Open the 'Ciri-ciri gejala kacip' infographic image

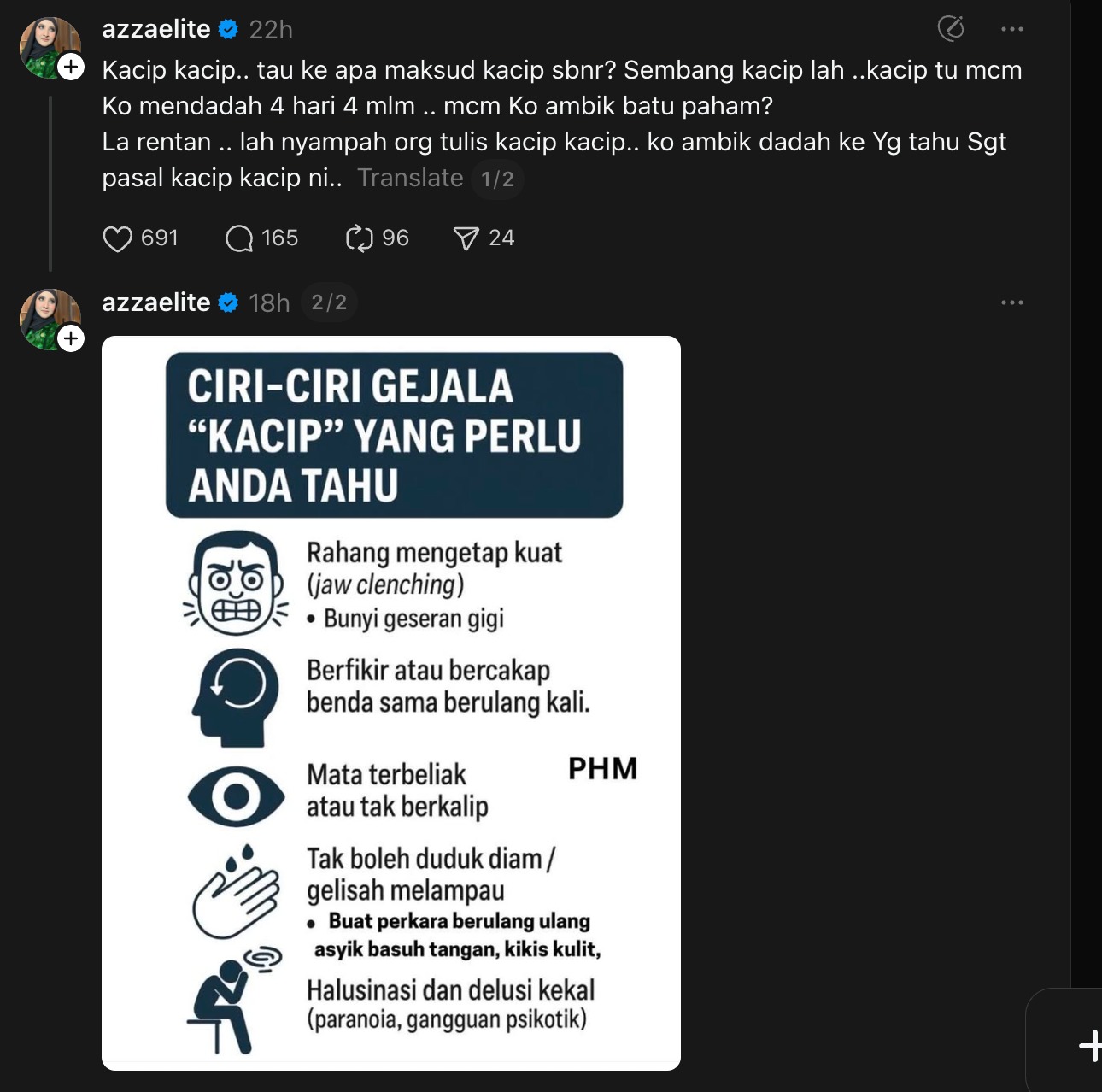point(391,702)
